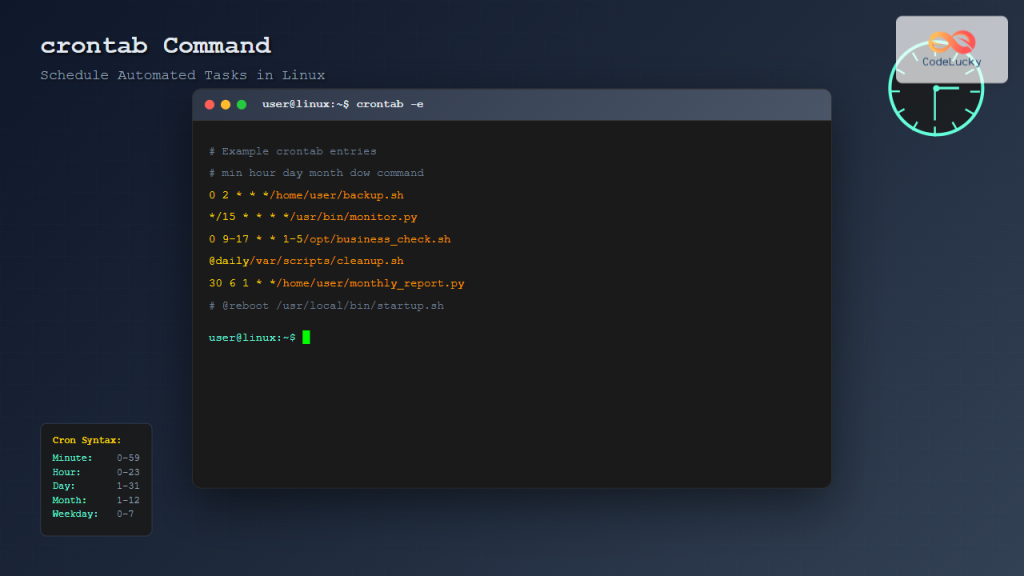Toggle the monitor.py fifteen-minute entry
The height and width of the screenshot is (576, 1024).
313,216
